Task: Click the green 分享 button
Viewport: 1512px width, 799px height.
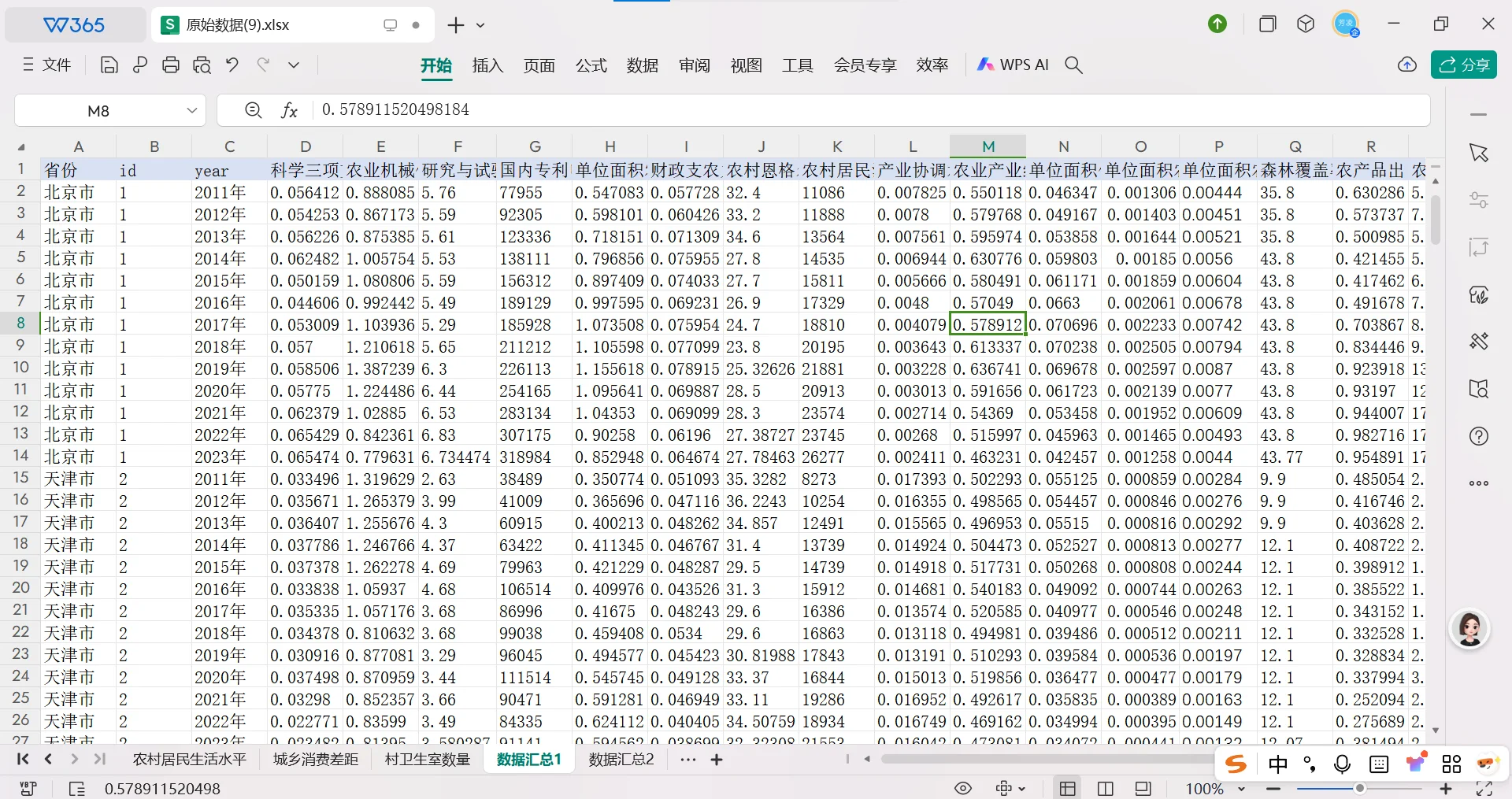Action: tap(1464, 65)
